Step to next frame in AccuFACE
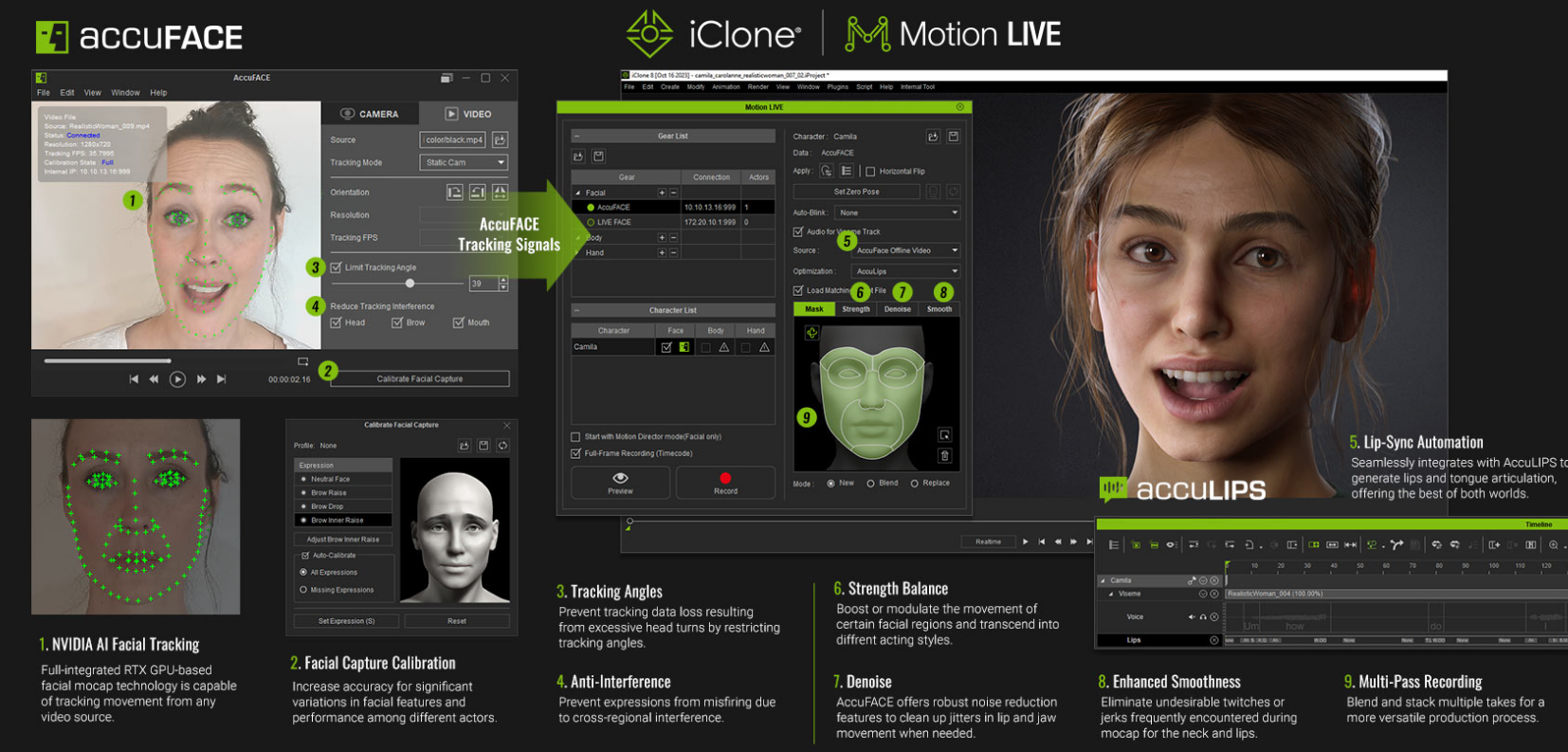This screenshot has width=1568, height=752. pos(201,378)
